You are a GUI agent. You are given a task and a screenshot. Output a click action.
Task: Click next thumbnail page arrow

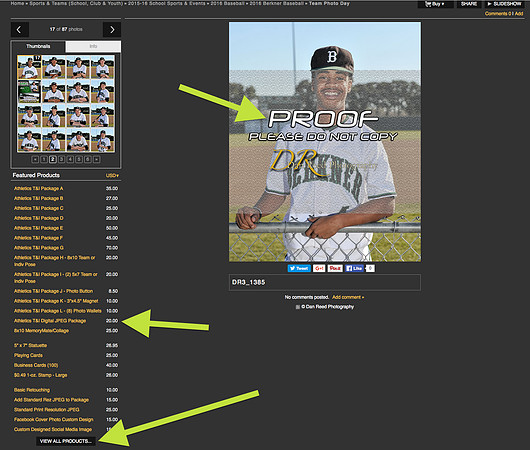pyautogui.click(x=97, y=159)
